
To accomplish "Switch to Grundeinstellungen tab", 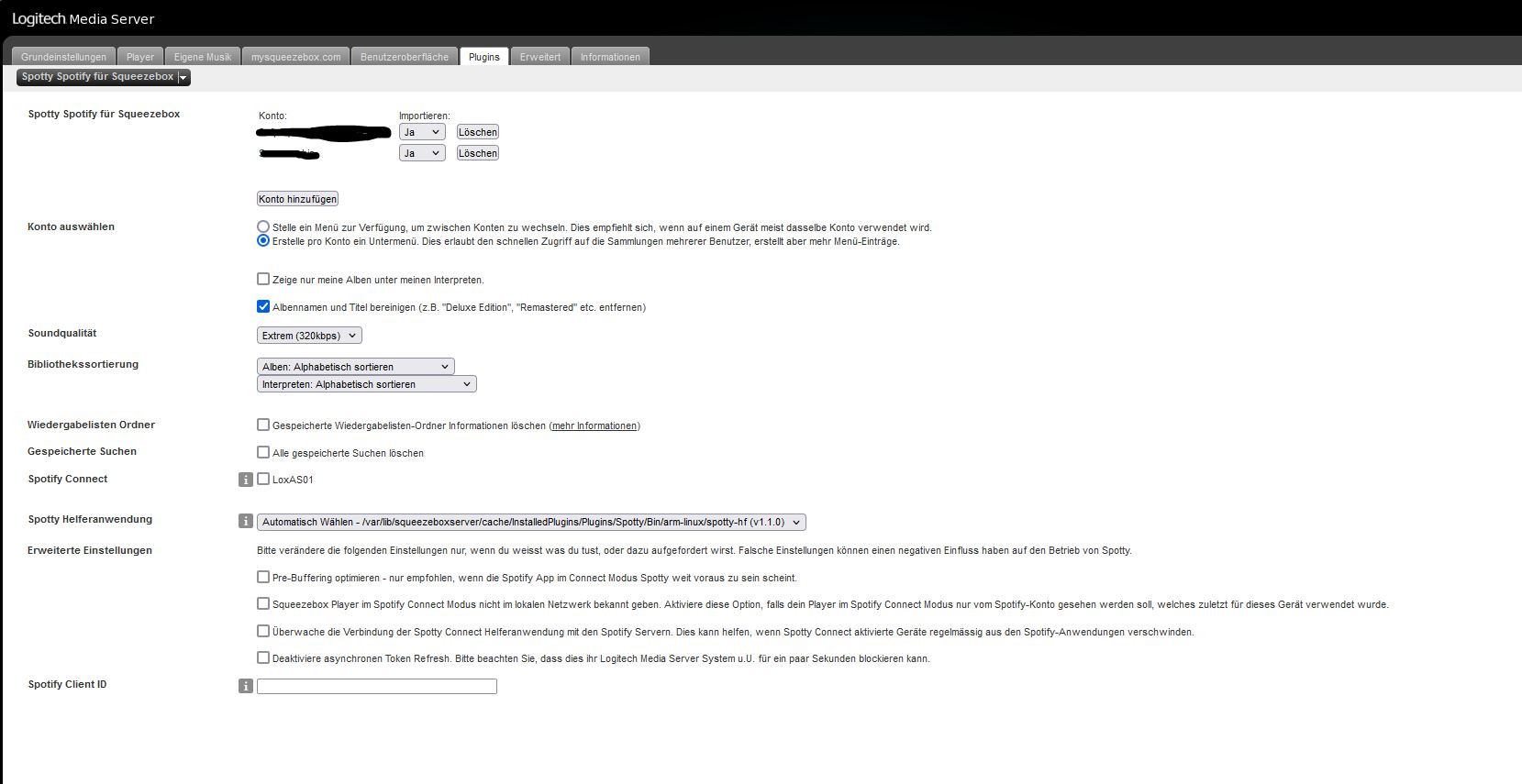I will pyautogui.click(x=63, y=57).
